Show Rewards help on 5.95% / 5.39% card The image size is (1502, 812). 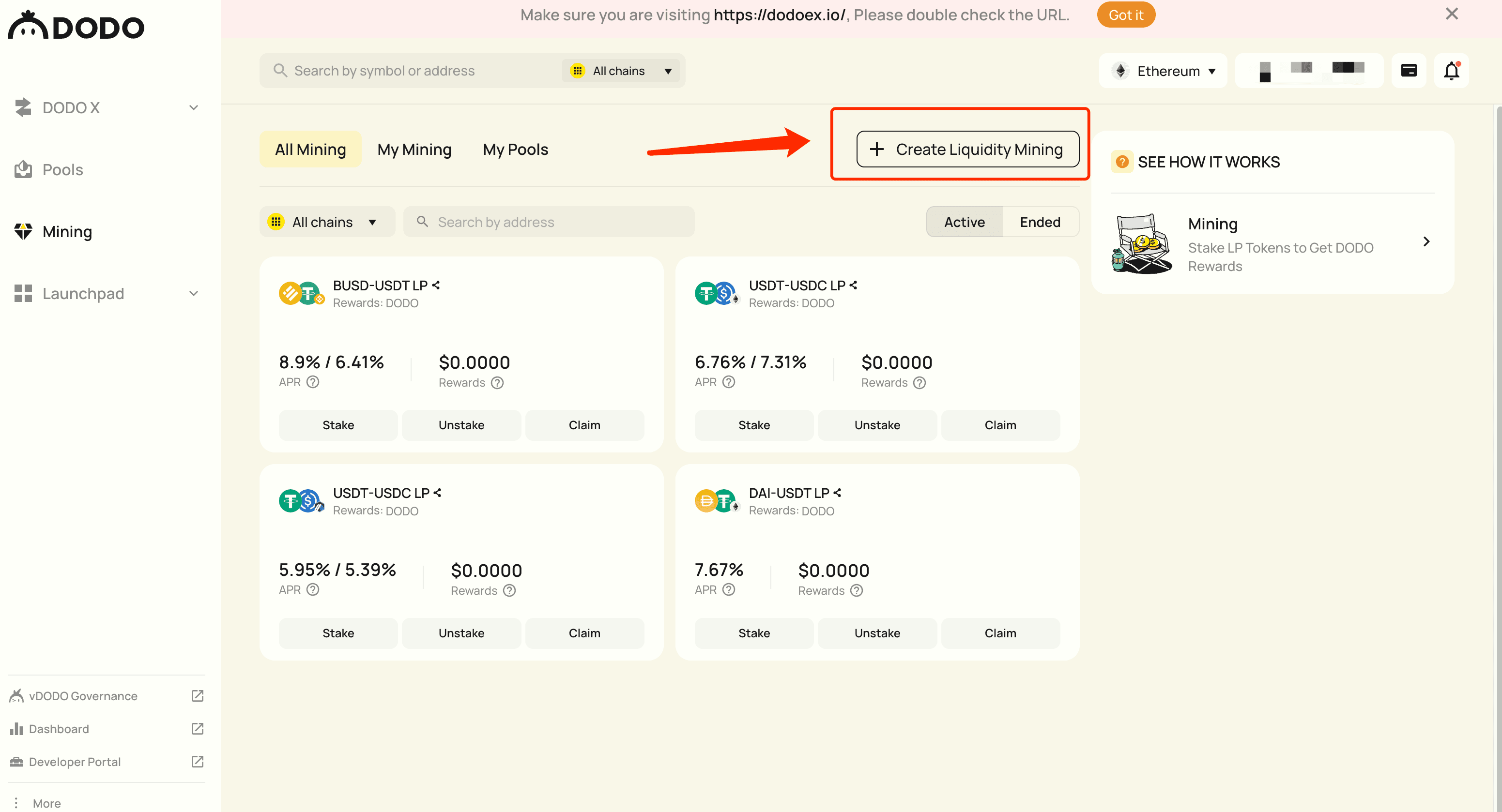pos(509,590)
